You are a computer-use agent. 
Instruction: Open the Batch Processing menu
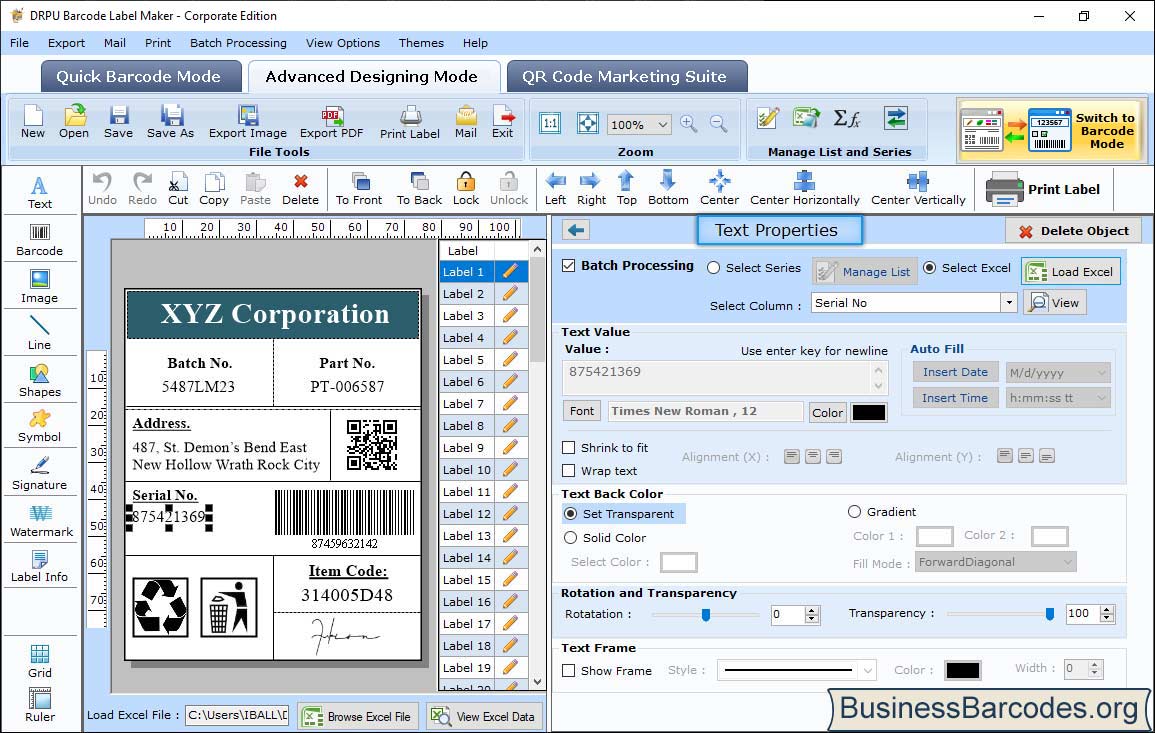click(238, 43)
